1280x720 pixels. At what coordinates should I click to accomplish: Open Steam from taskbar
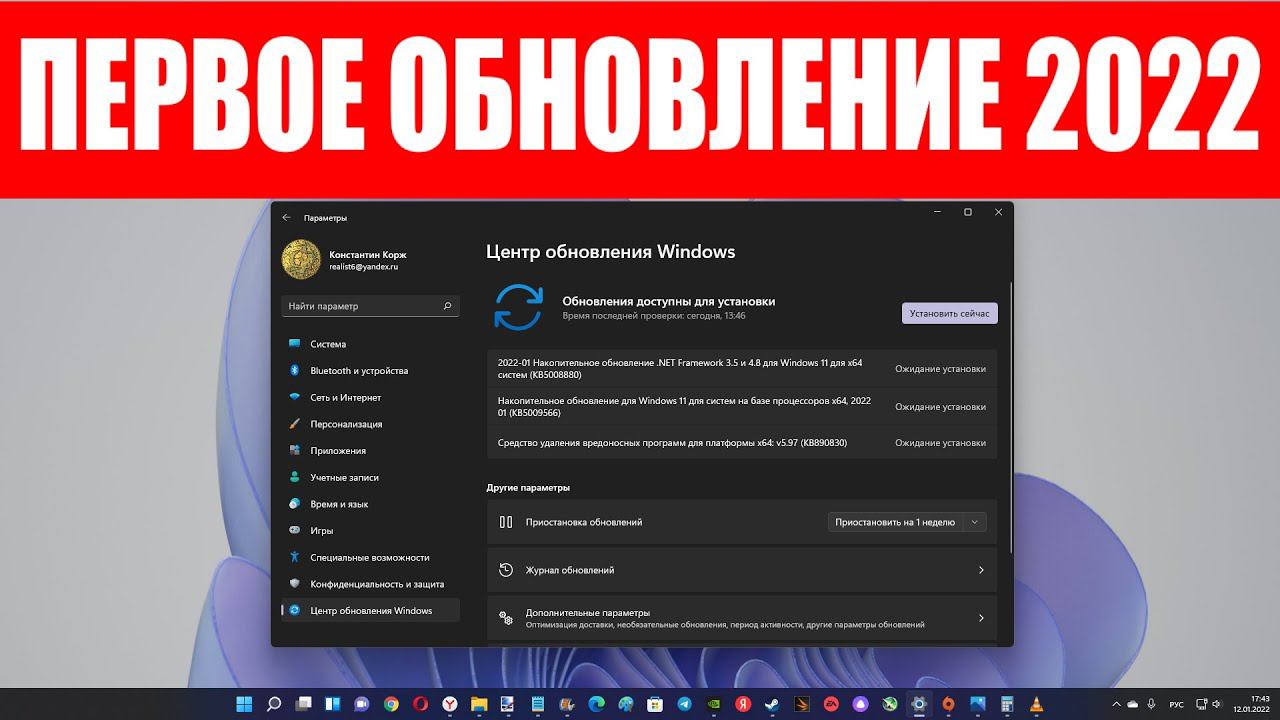coord(771,703)
